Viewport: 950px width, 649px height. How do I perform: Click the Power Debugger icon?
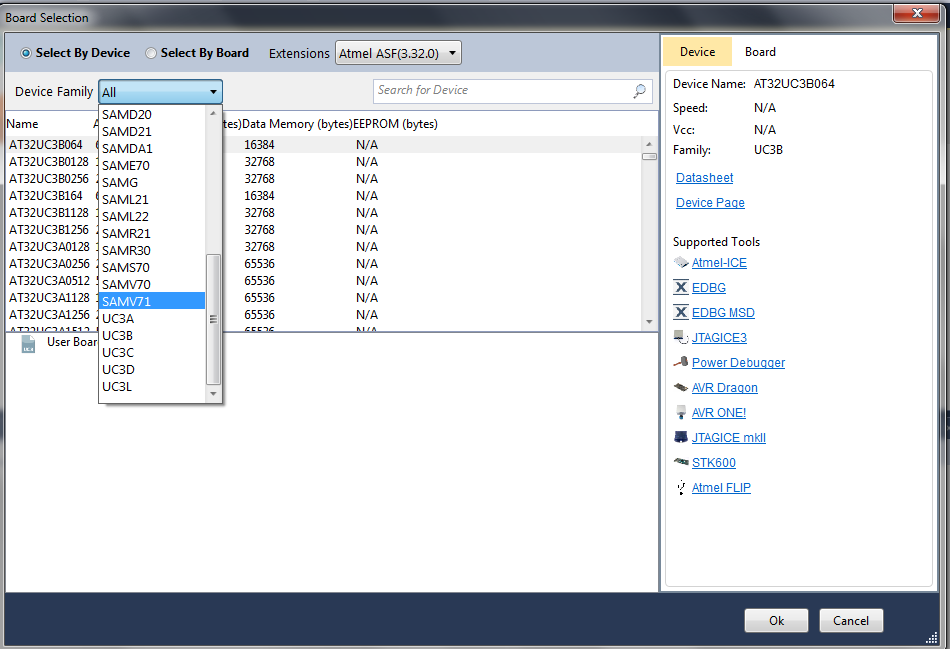point(681,363)
